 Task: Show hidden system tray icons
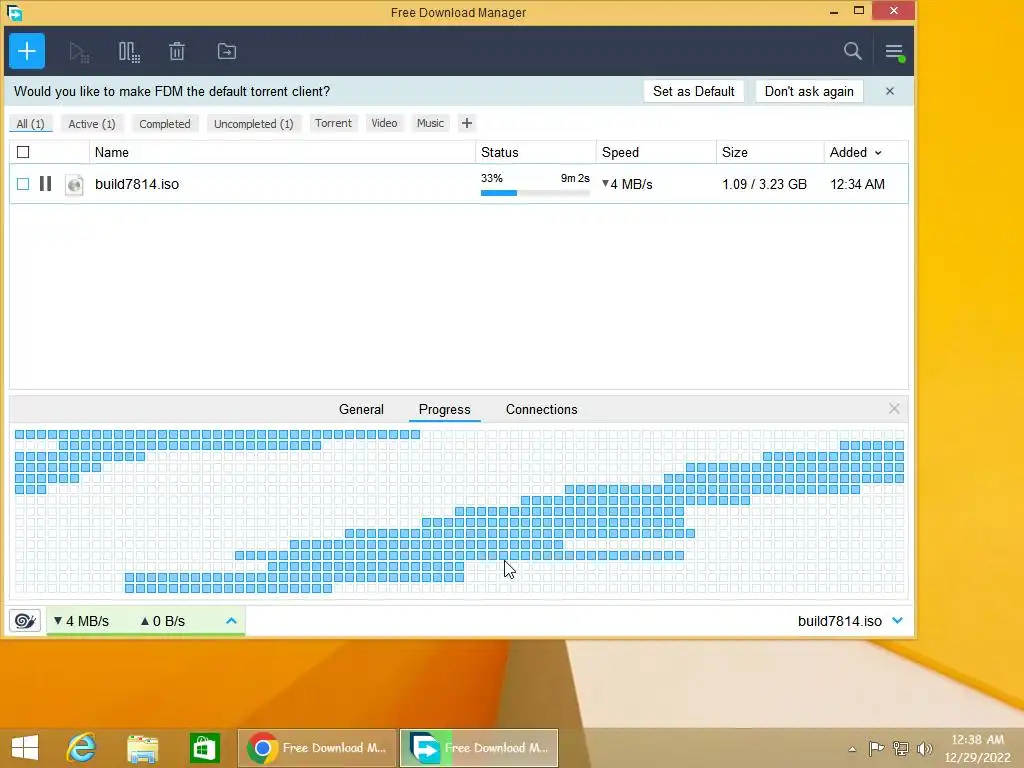(852, 749)
